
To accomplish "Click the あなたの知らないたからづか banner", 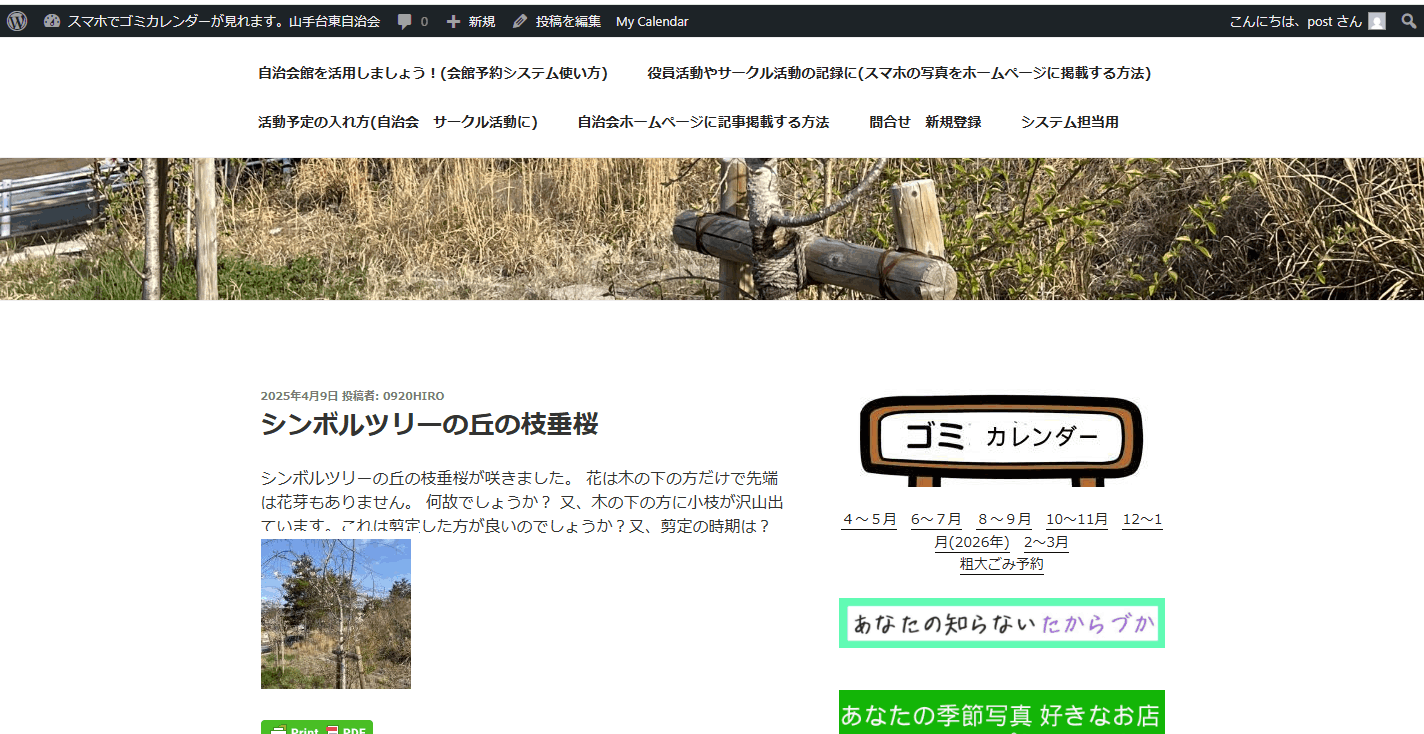I will [x=1001, y=624].
